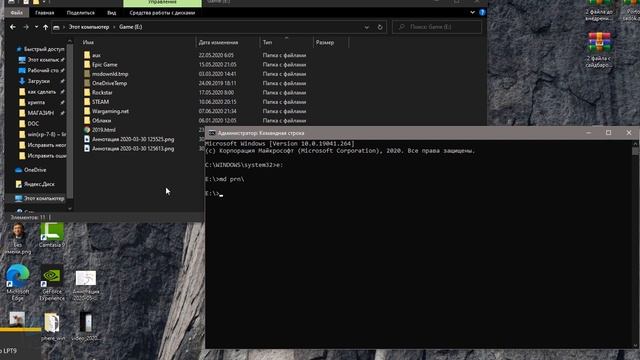
Task: Open pinned Этот компьютер under quick access
Action: 42,60
